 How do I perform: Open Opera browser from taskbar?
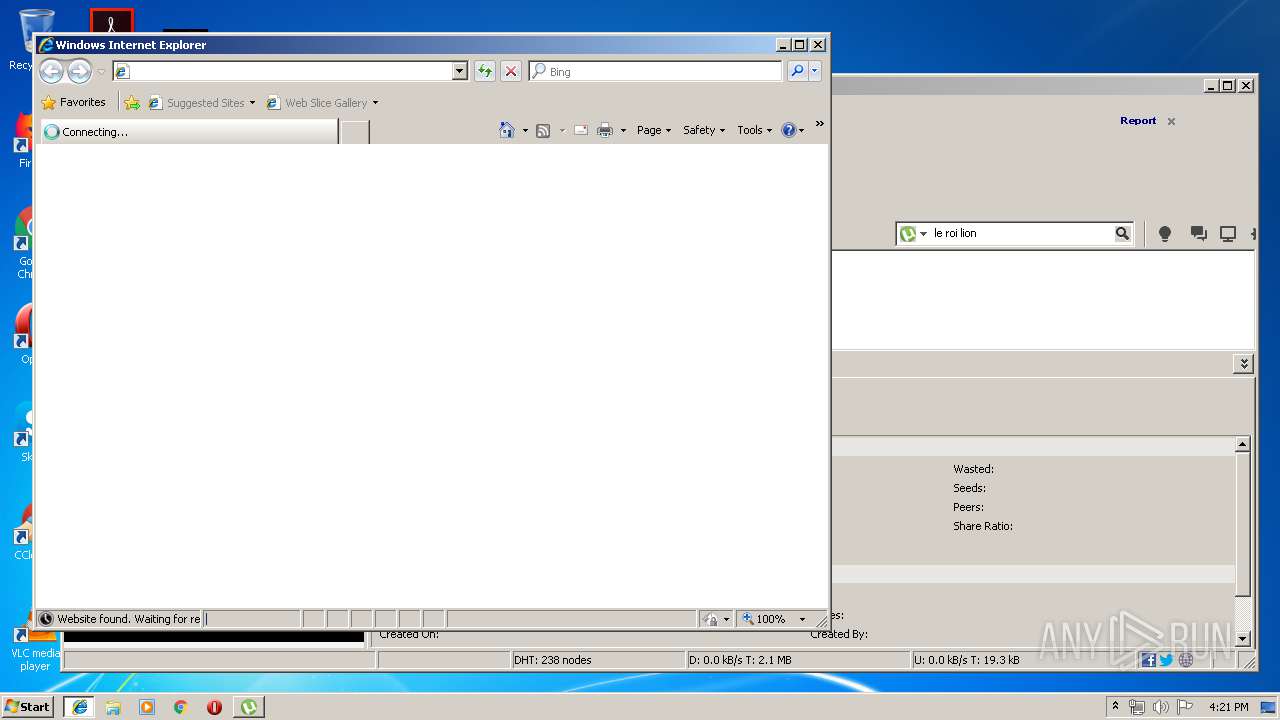214,707
